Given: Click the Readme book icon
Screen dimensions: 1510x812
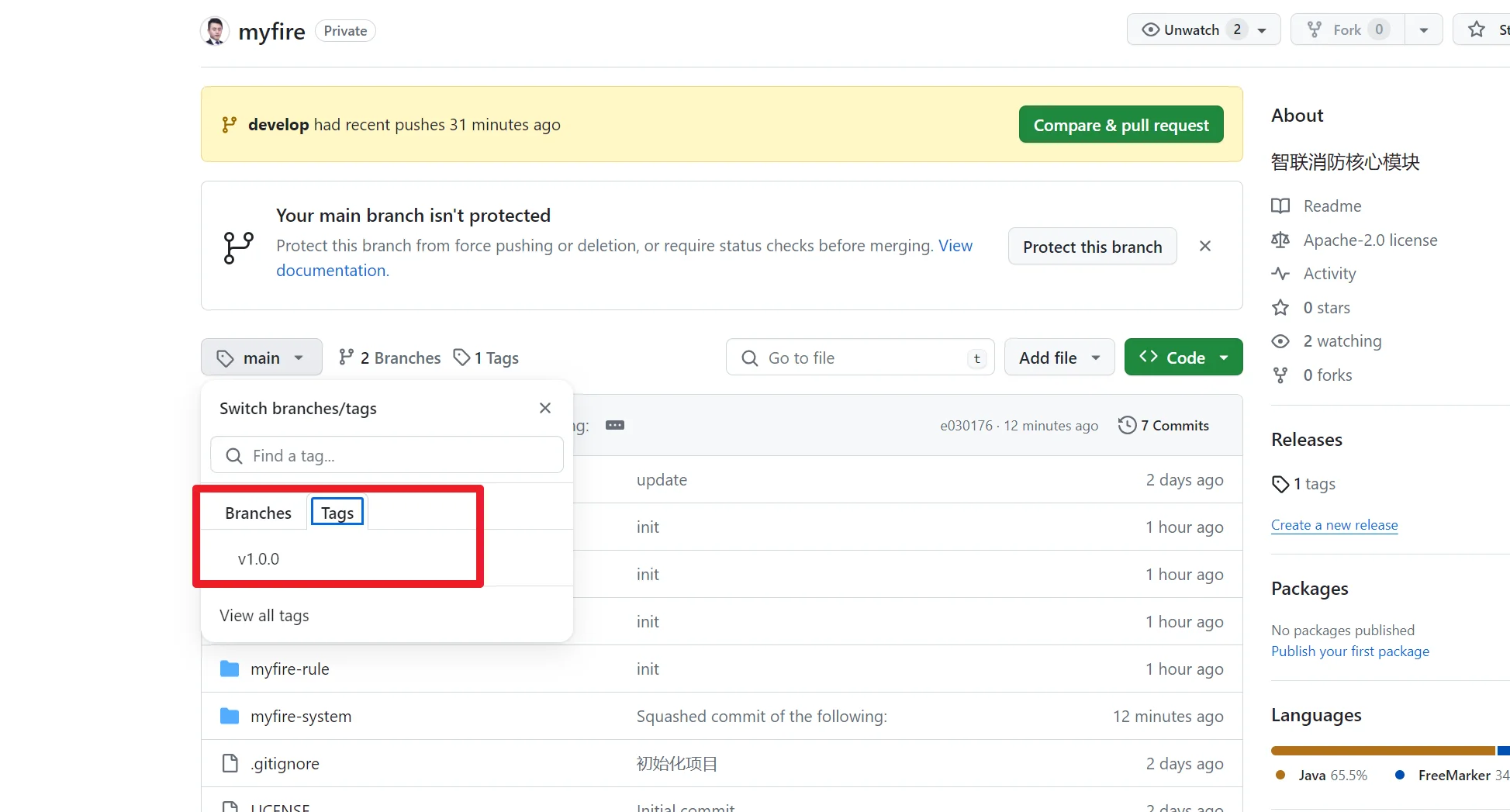Looking at the screenshot, I should point(1280,206).
